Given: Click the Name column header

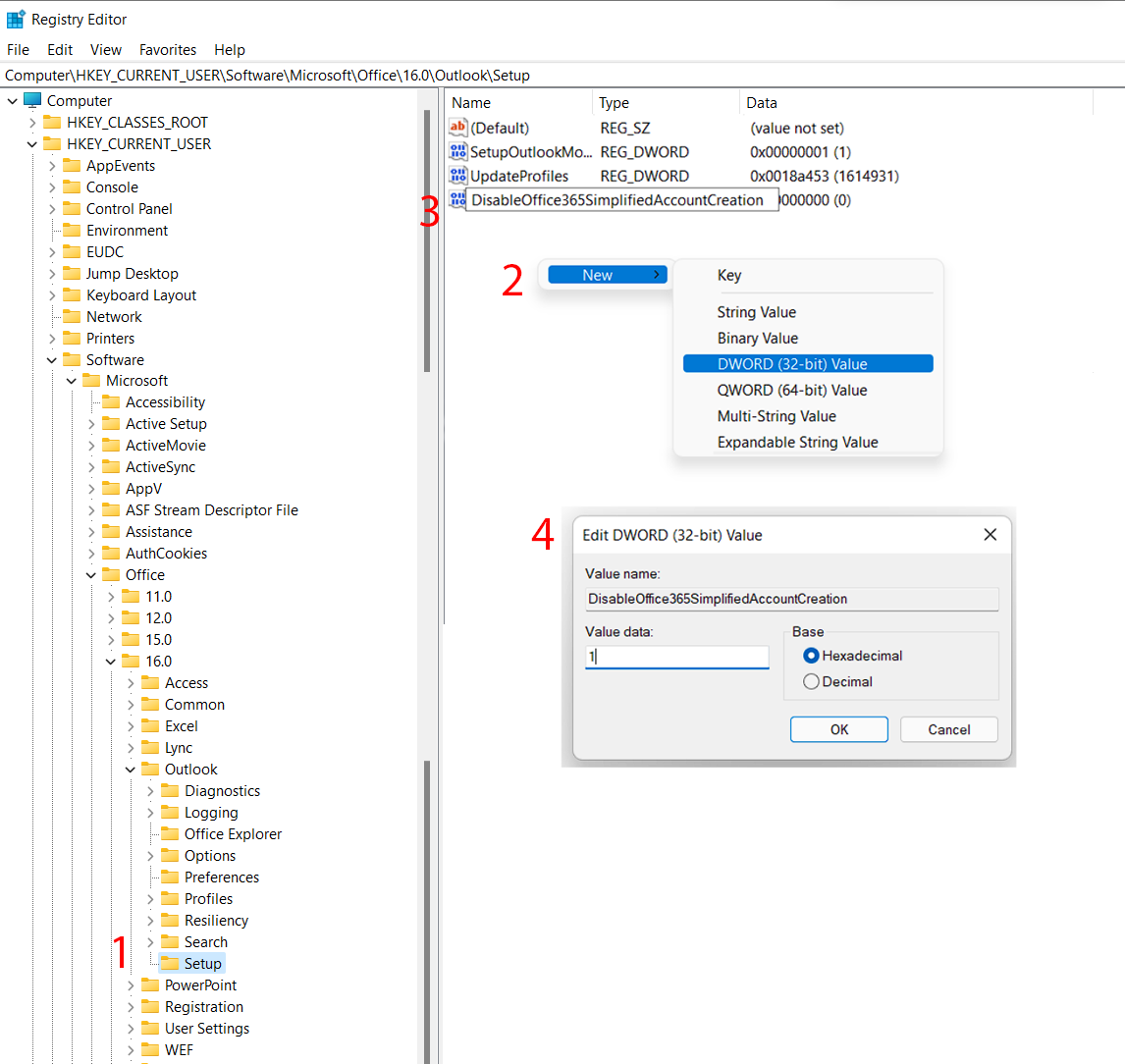Looking at the screenshot, I should (x=518, y=103).
